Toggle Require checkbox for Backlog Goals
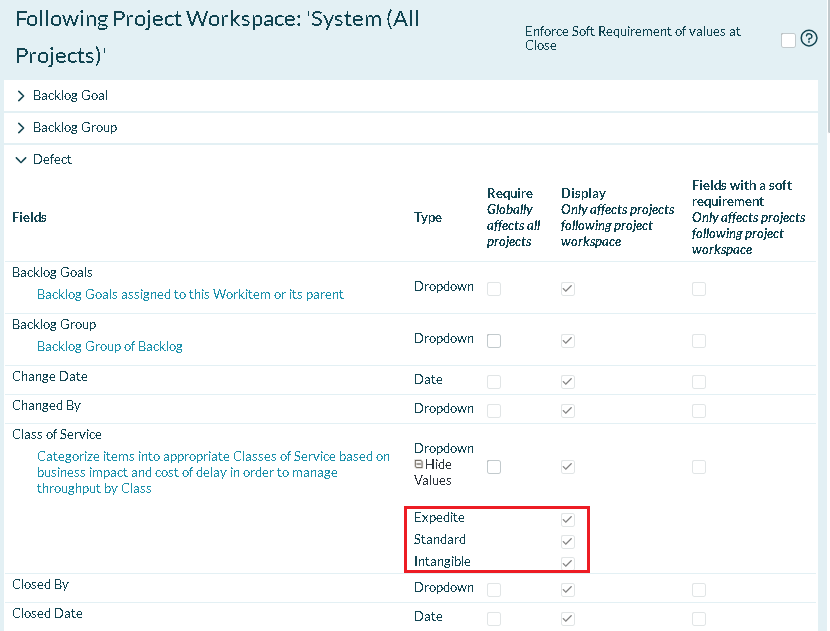The width and height of the screenshot is (830, 631). point(494,289)
